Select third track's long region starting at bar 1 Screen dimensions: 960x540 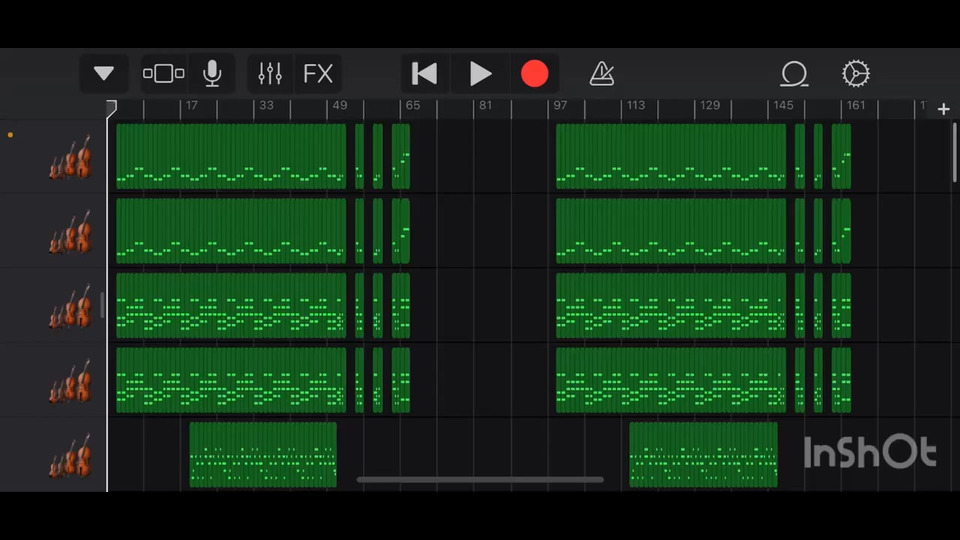click(x=231, y=306)
